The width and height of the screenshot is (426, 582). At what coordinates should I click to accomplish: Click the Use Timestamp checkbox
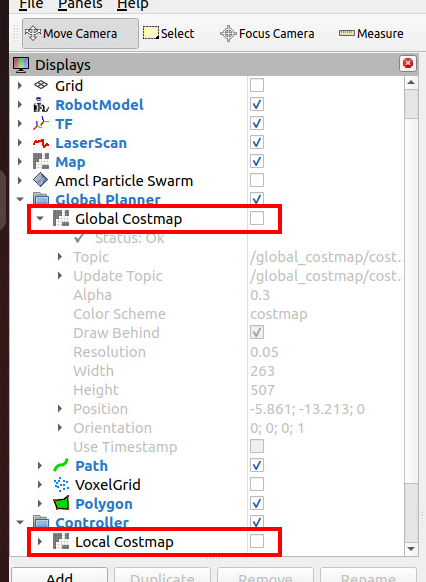257,446
